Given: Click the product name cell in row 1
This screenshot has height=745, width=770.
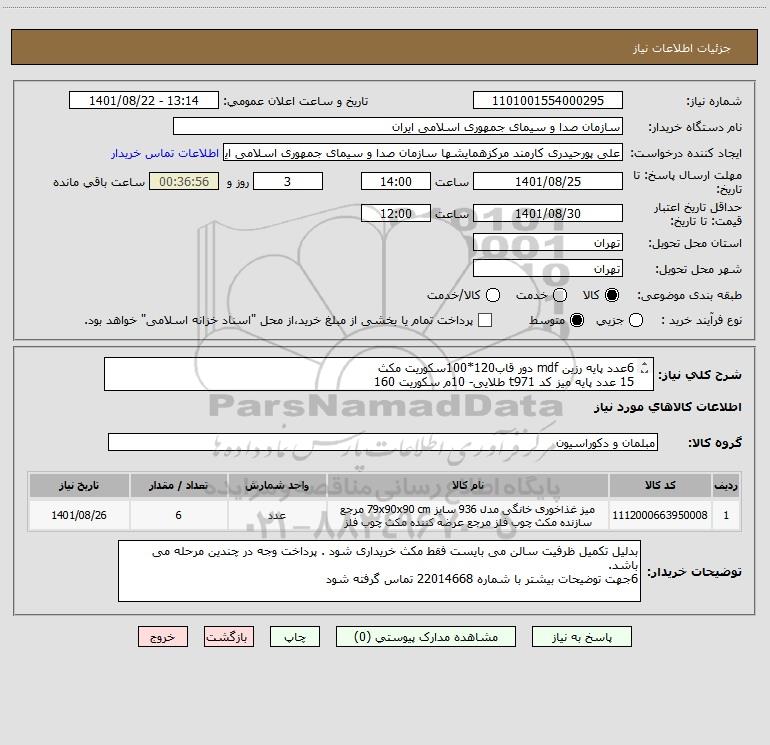Looking at the screenshot, I should [x=468, y=515].
